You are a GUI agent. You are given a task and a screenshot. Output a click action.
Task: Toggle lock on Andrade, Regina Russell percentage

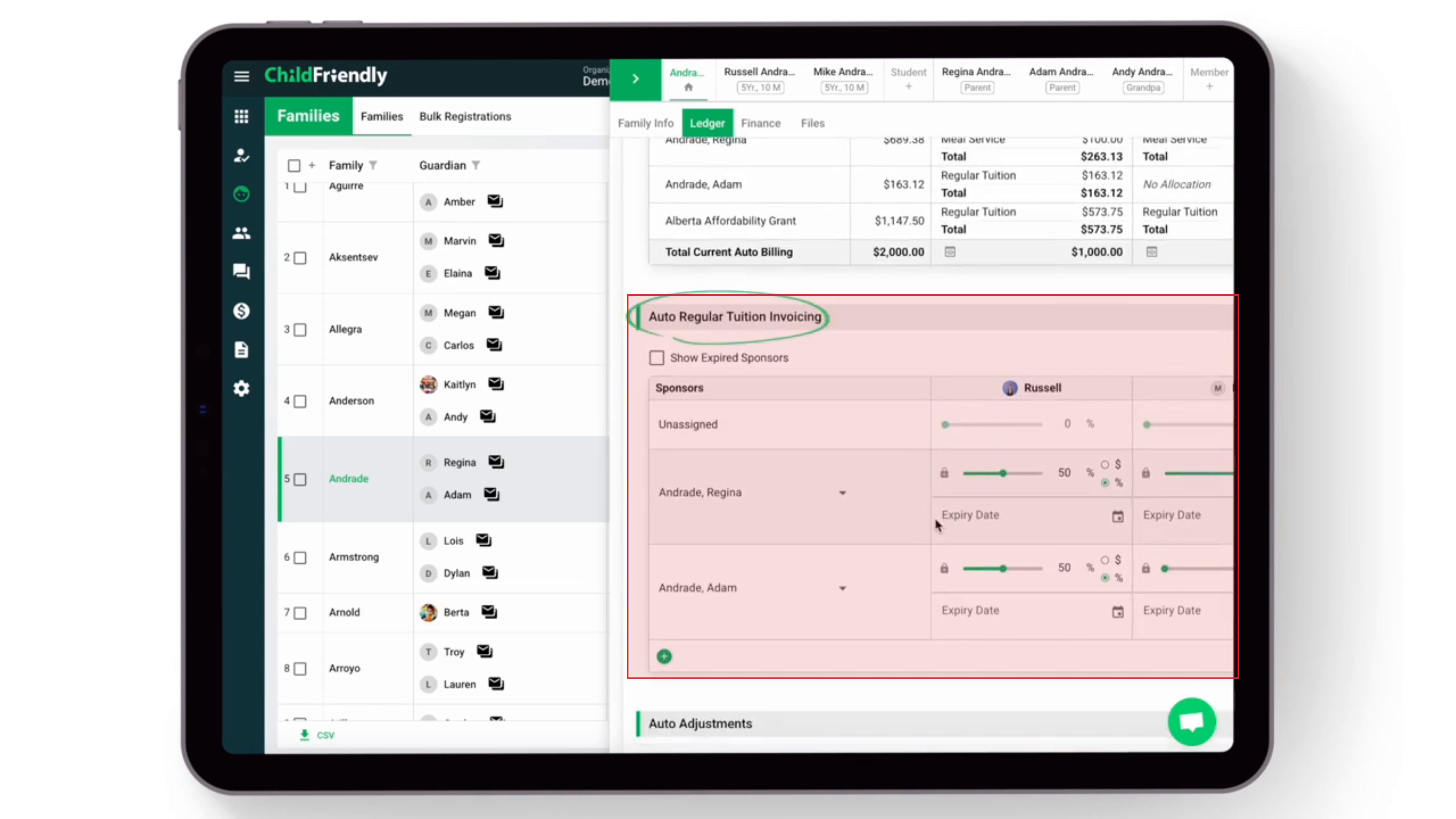[x=944, y=472]
